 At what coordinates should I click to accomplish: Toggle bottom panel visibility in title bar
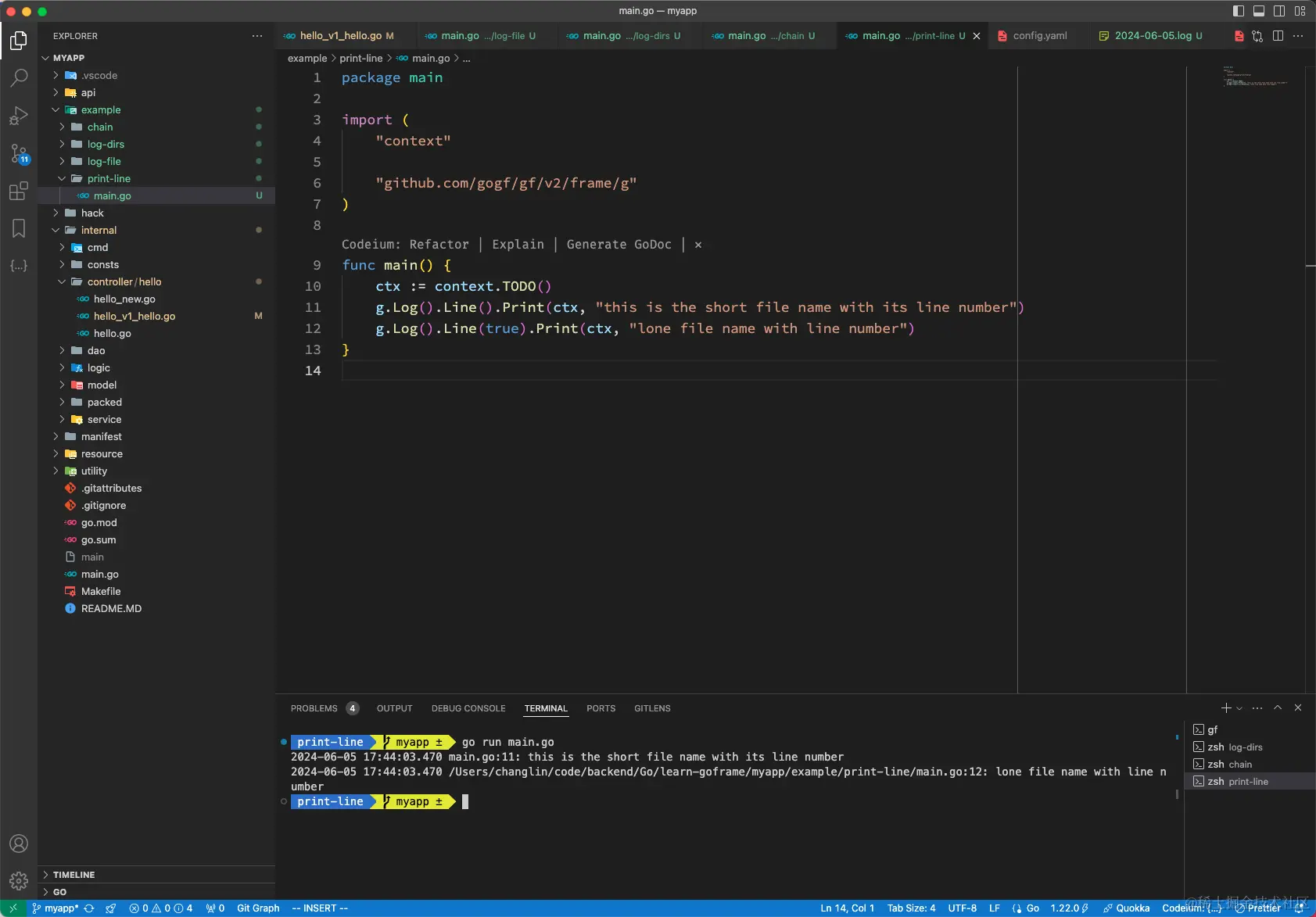1259,11
